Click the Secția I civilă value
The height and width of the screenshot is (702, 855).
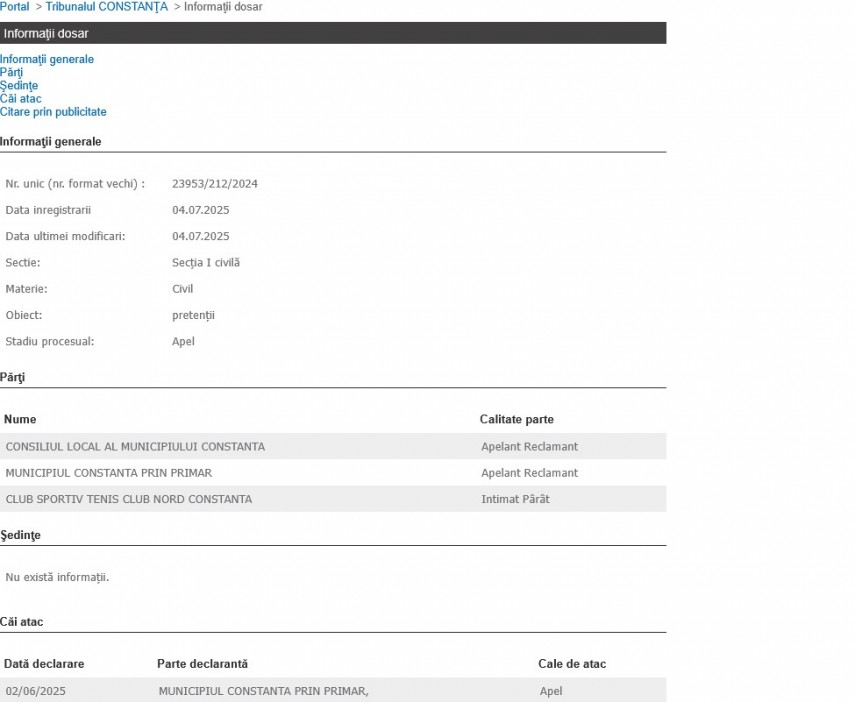(206, 262)
